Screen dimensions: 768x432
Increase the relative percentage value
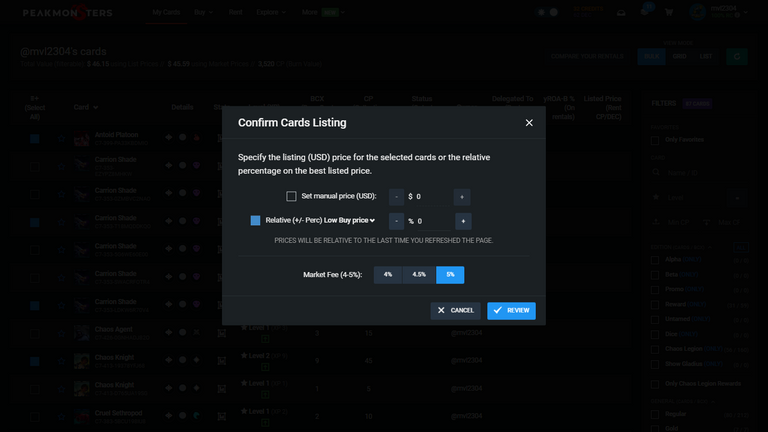[463, 221]
